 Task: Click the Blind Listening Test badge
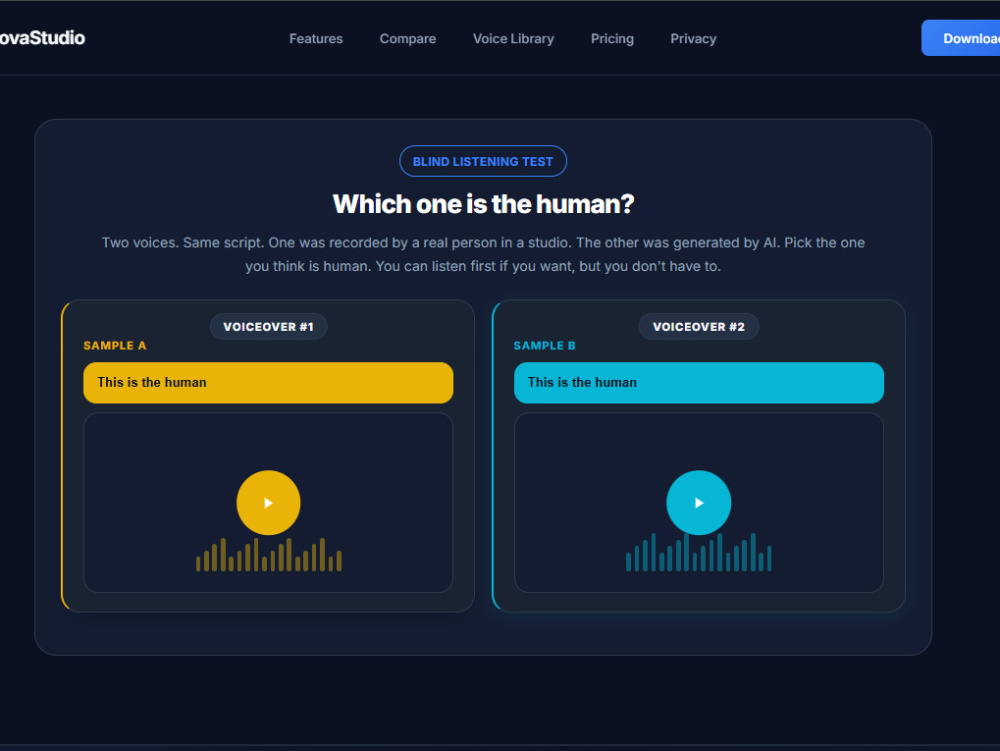pos(483,161)
